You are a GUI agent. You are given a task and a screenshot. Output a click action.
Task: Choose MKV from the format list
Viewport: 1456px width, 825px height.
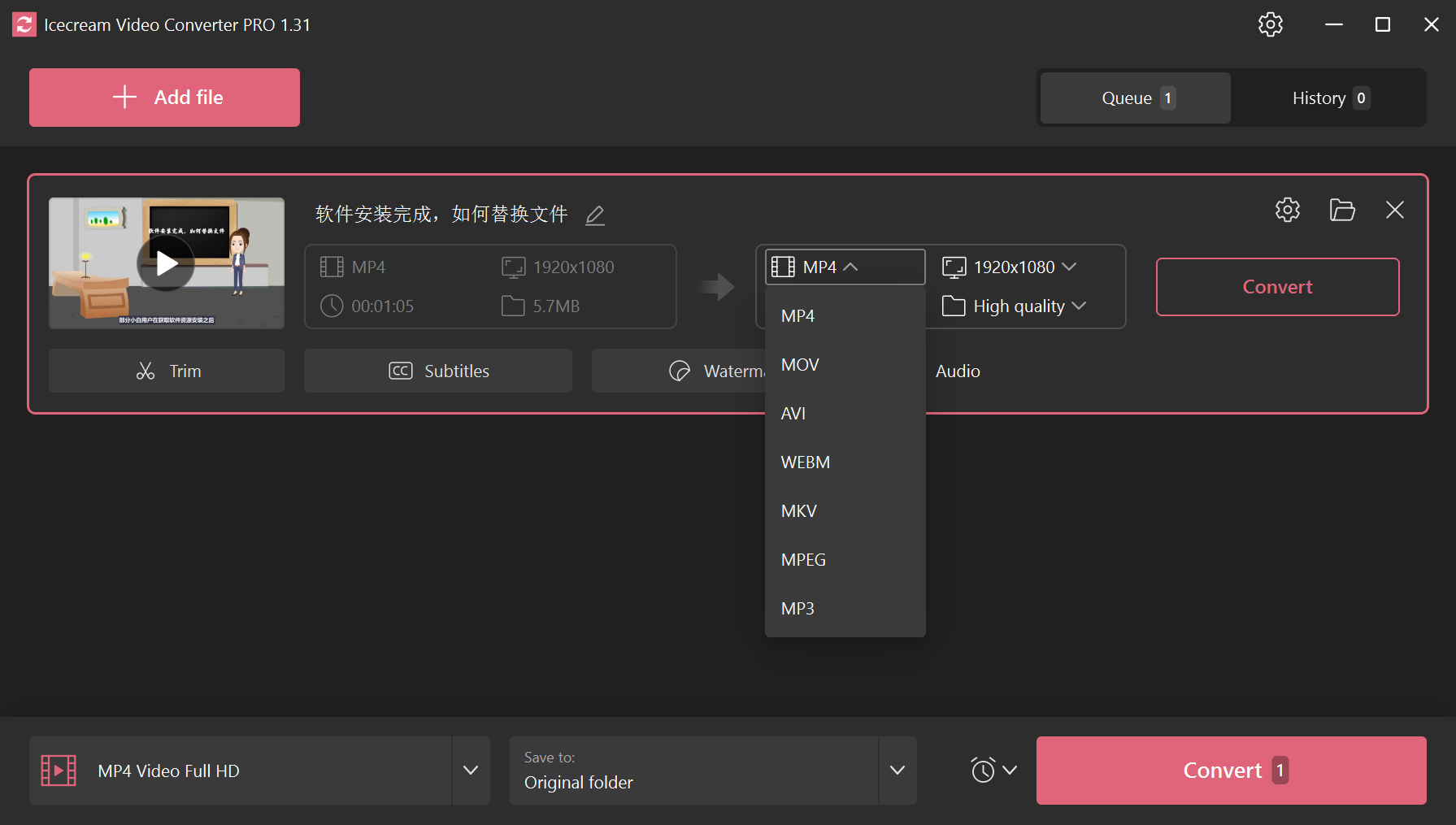point(845,511)
